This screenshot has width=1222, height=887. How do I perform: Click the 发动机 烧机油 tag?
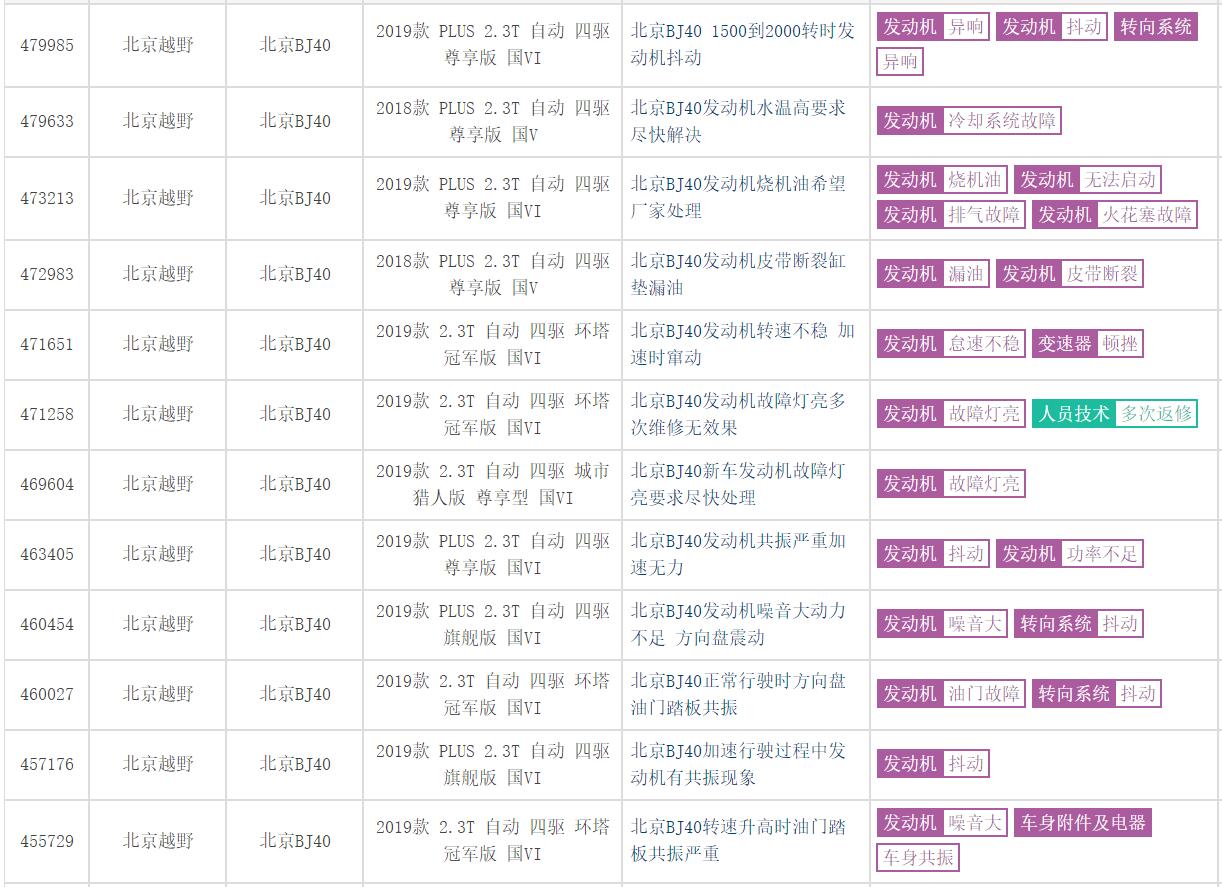click(942, 180)
